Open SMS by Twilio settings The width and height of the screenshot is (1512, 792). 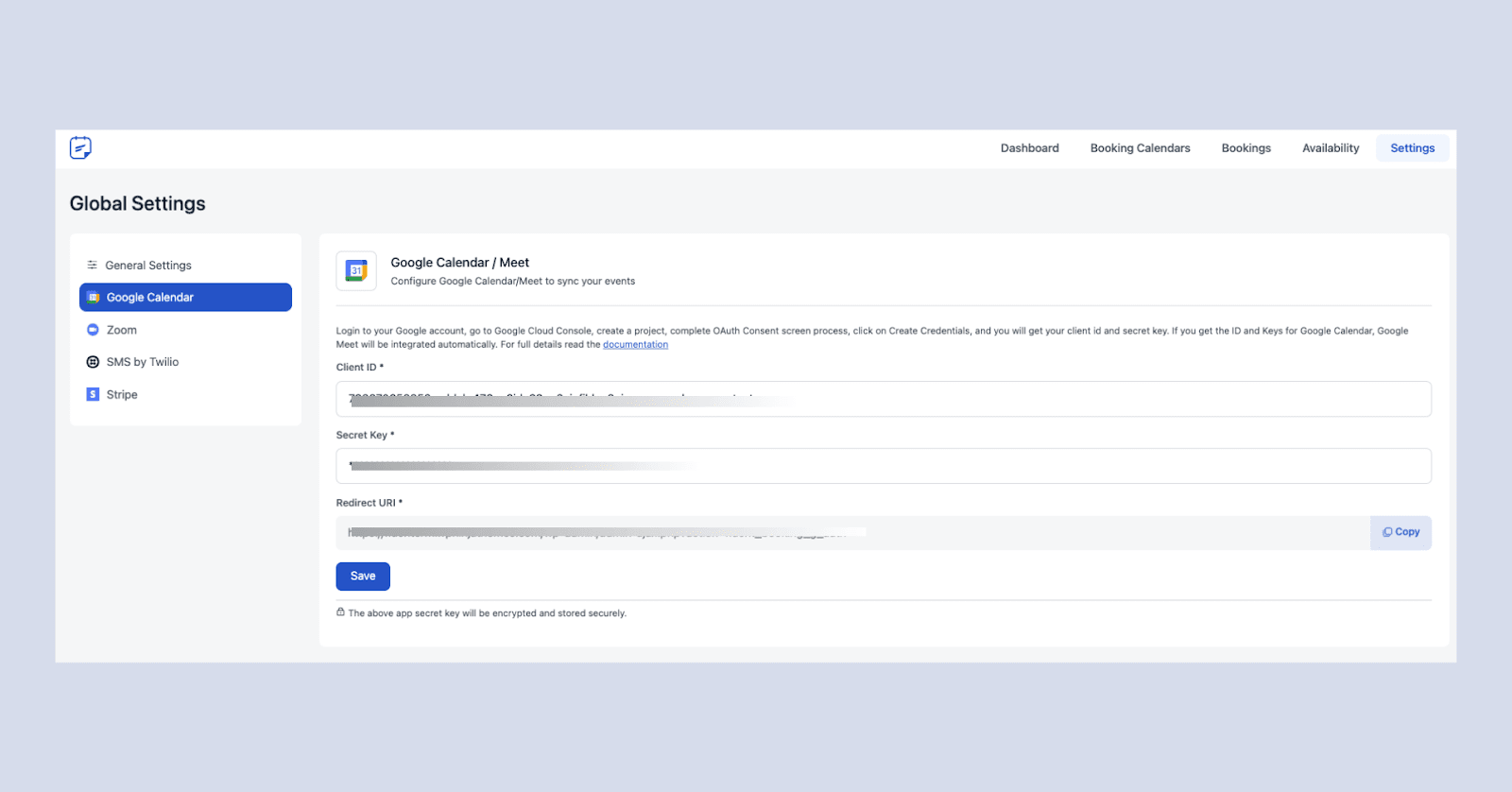185,362
